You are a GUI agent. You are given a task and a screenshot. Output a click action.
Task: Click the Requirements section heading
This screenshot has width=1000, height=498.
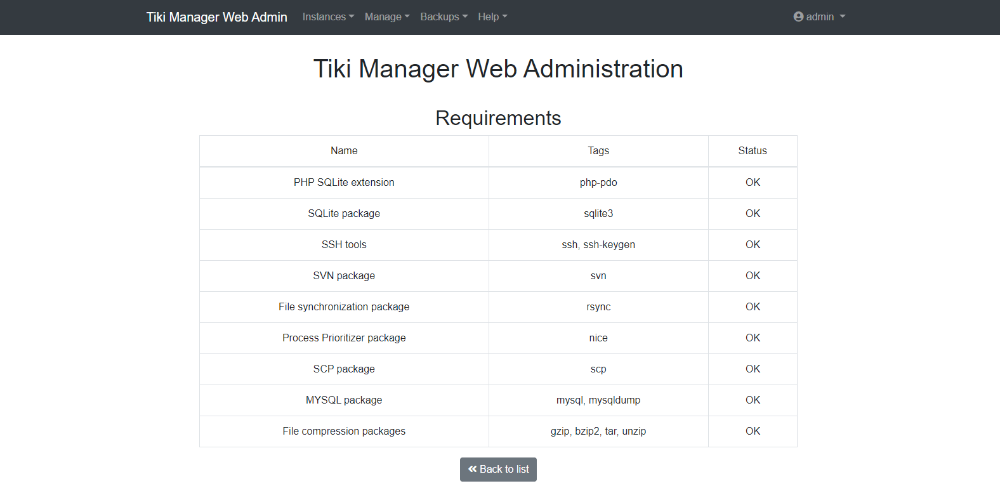pos(498,118)
